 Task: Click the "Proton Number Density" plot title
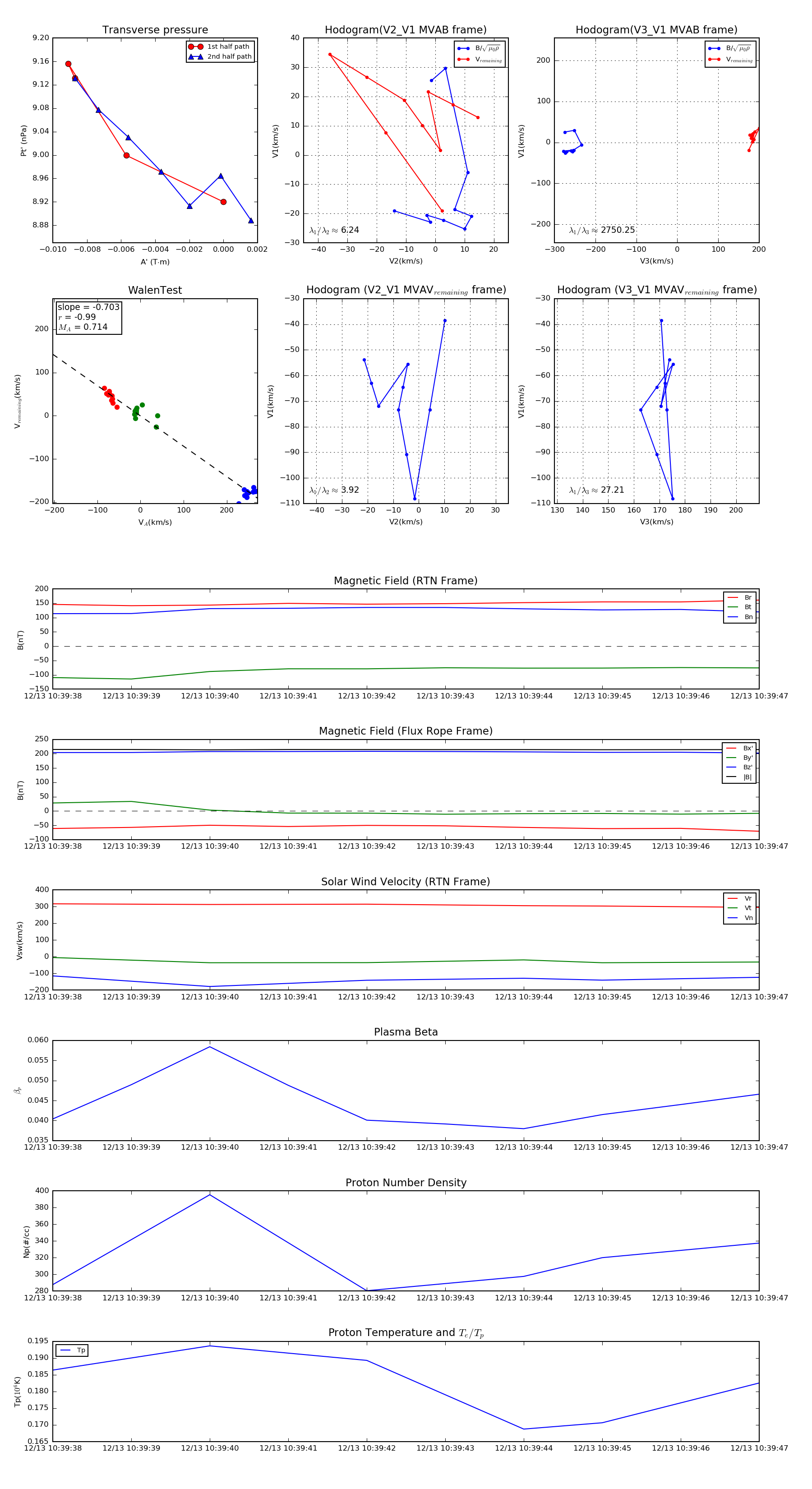[x=406, y=1183]
